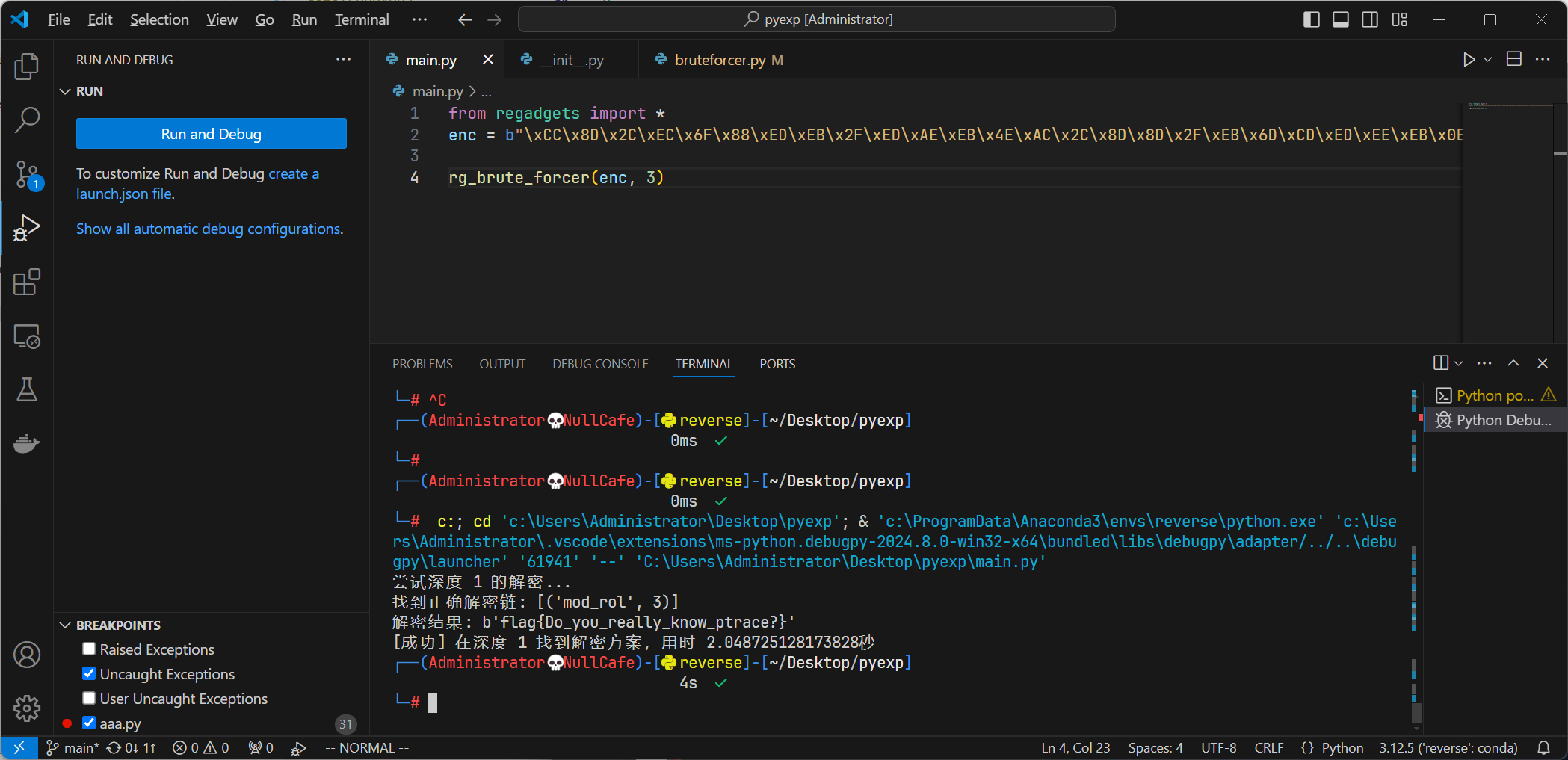Select the 3.12.5 ('reverse': conda) interpreter
Image resolution: width=1568 pixels, height=760 pixels.
(x=1448, y=748)
